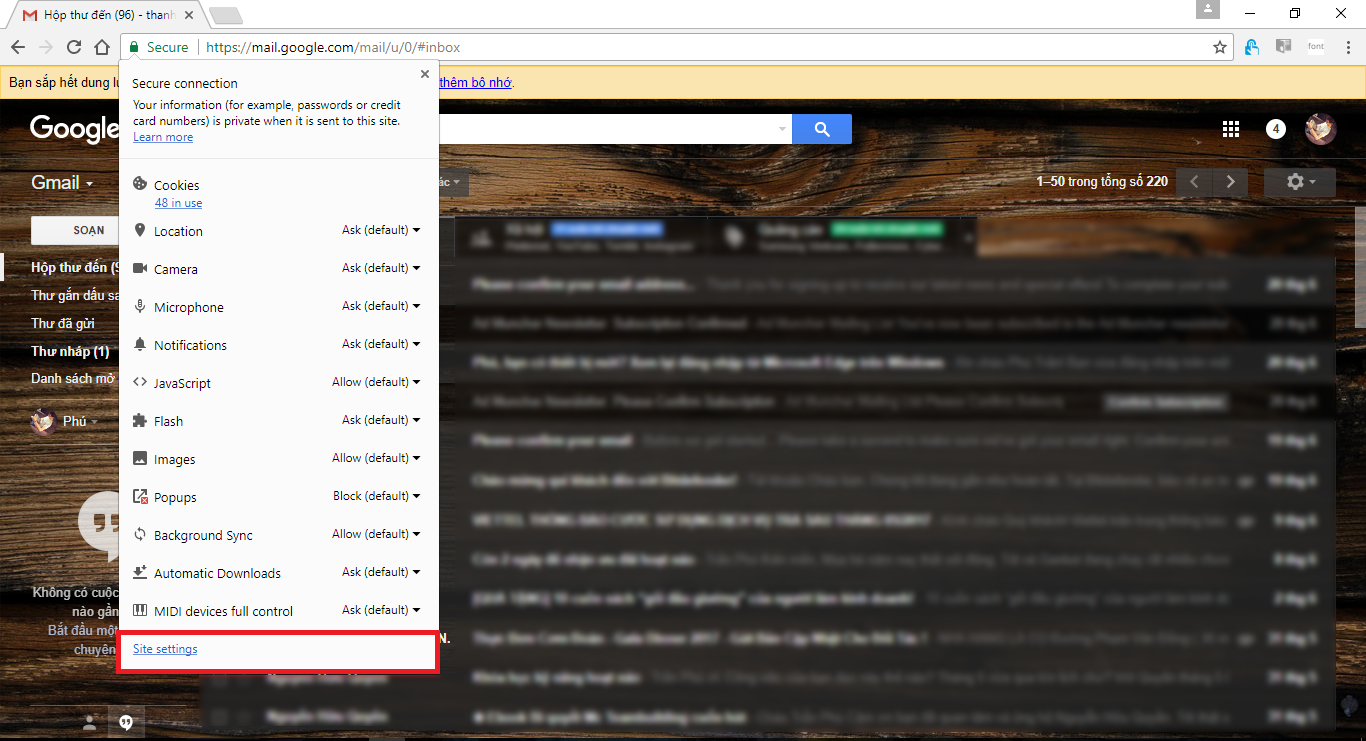Open the Danh sách mở label
Image resolution: width=1366 pixels, height=741 pixels.
pyautogui.click(x=74, y=379)
